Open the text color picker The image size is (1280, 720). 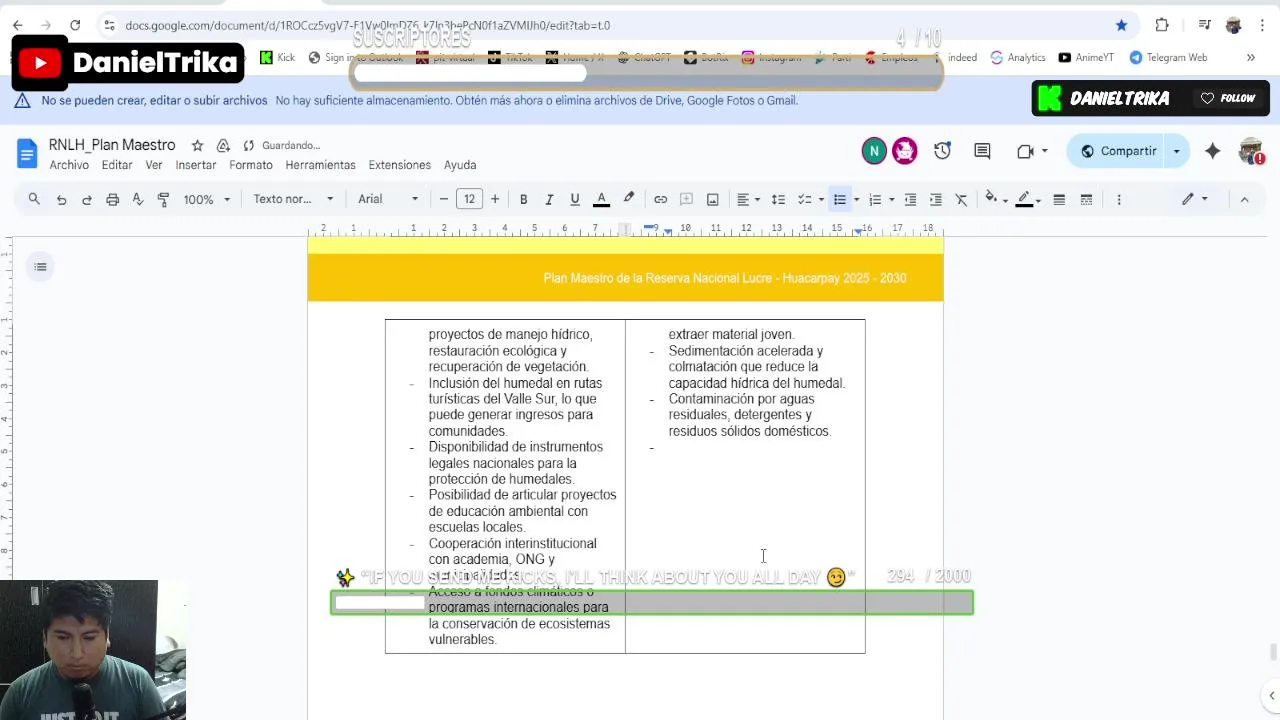tap(602, 199)
